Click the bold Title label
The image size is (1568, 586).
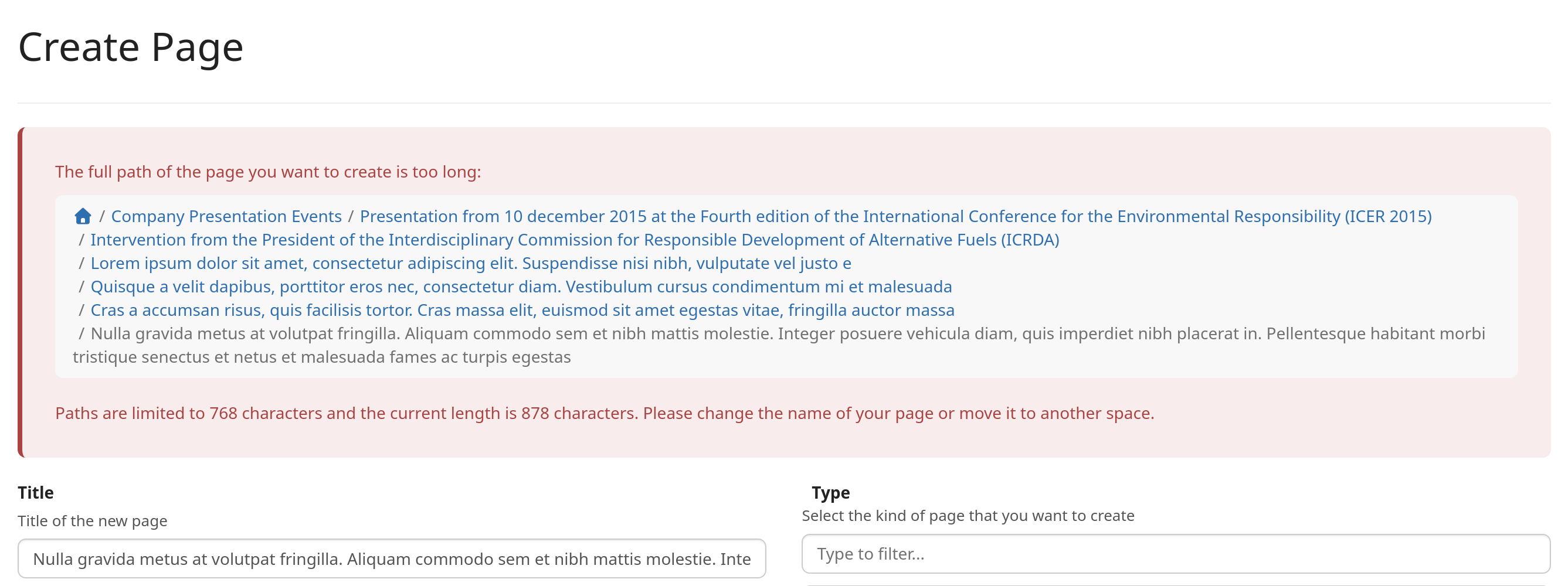pyautogui.click(x=35, y=493)
